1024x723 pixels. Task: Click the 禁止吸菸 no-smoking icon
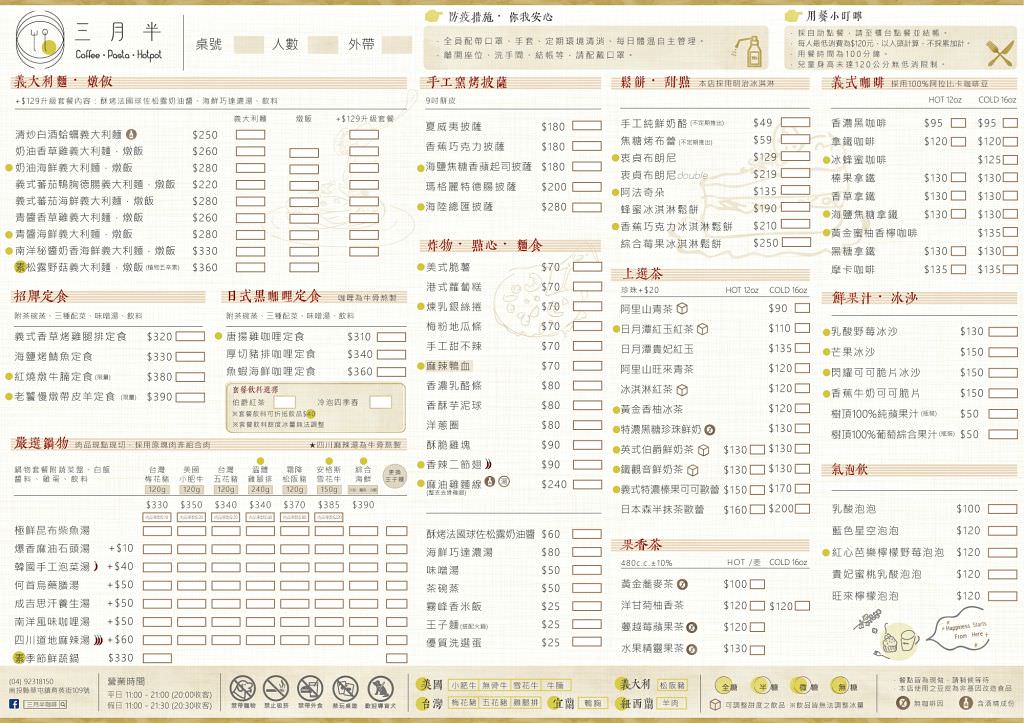[x=276, y=688]
